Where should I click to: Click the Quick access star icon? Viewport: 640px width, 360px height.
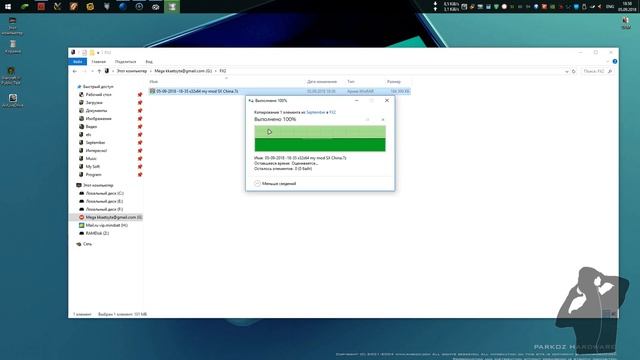coord(79,87)
